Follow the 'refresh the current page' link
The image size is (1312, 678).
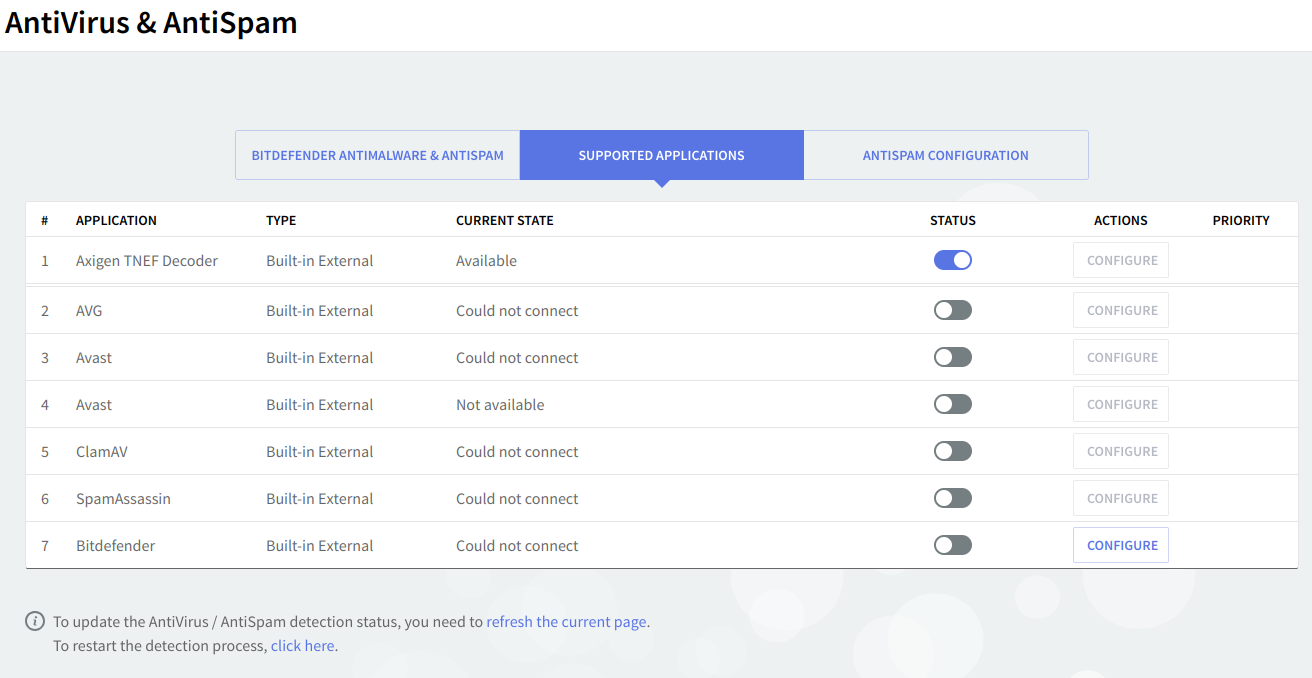pyautogui.click(x=566, y=622)
